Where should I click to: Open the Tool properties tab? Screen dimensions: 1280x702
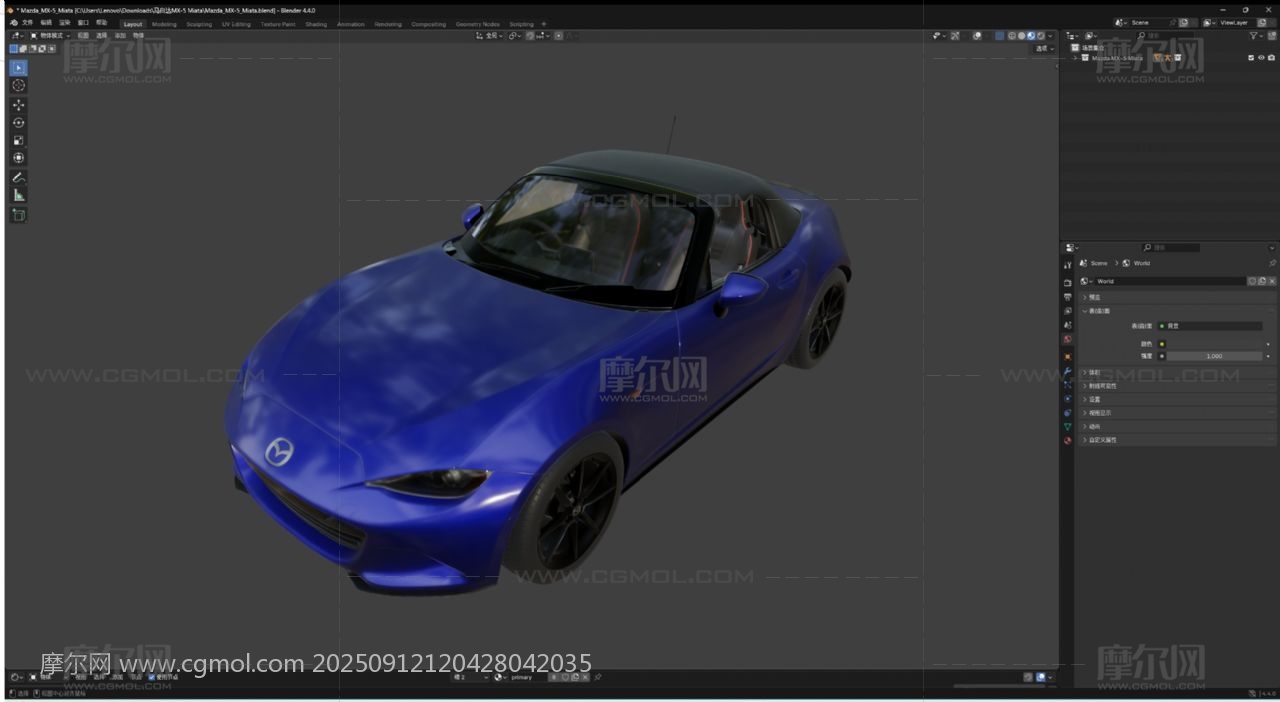tap(1068, 265)
